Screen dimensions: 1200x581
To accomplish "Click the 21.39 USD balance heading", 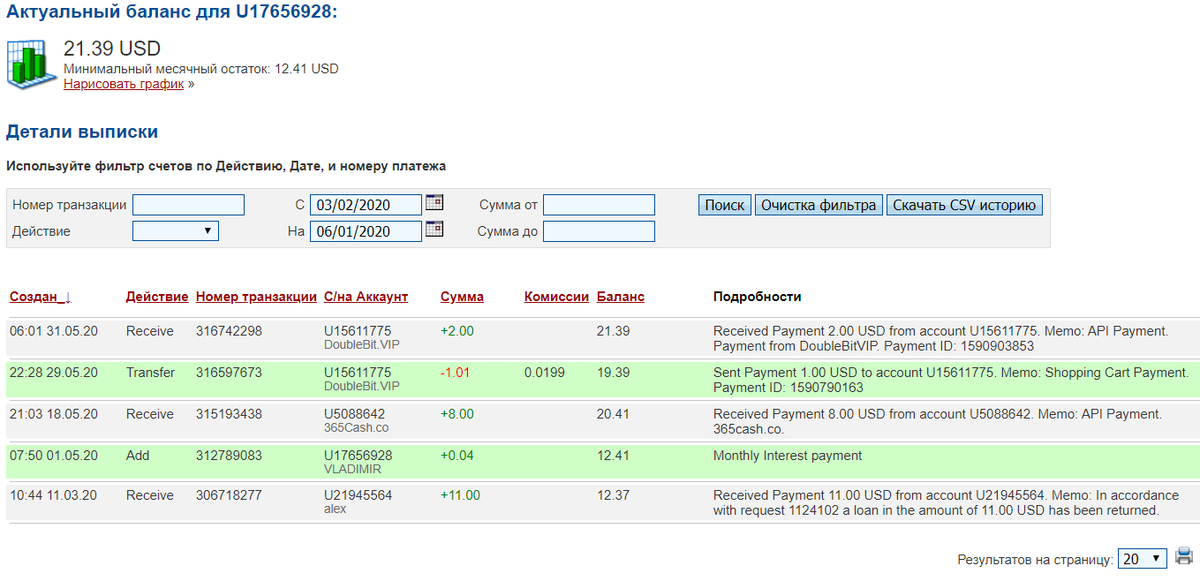I will (112, 49).
